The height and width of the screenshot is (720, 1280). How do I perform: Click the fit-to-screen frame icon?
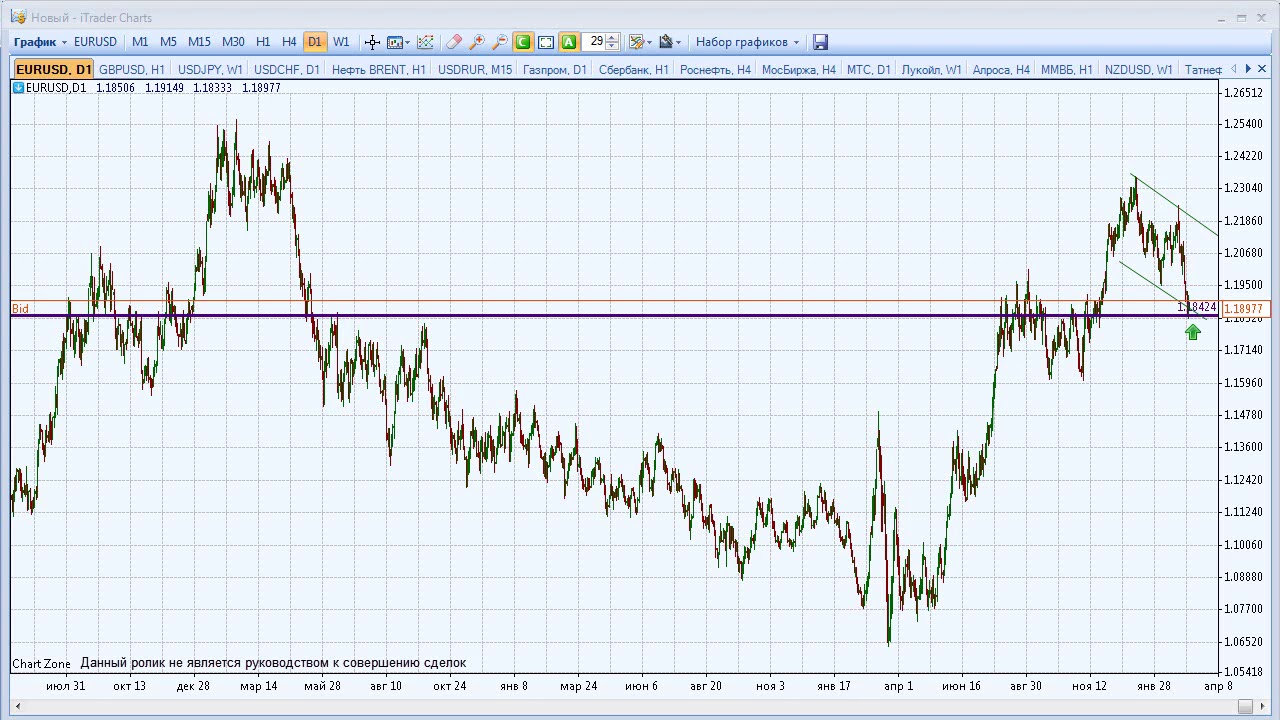click(x=546, y=42)
